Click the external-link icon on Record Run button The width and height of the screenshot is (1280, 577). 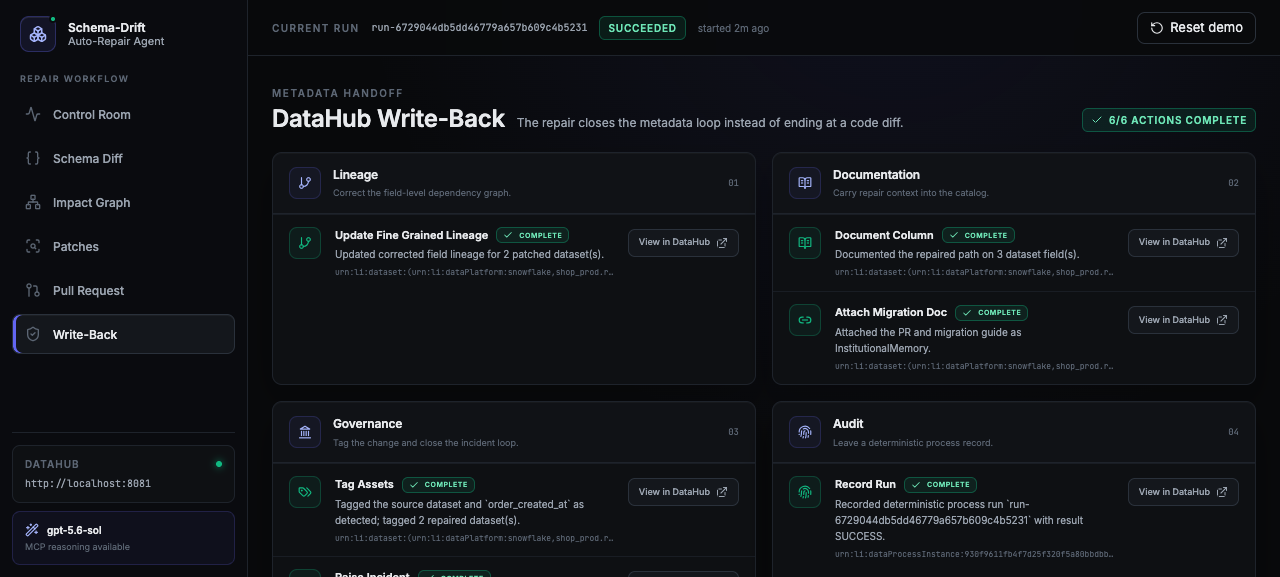tap(1222, 492)
